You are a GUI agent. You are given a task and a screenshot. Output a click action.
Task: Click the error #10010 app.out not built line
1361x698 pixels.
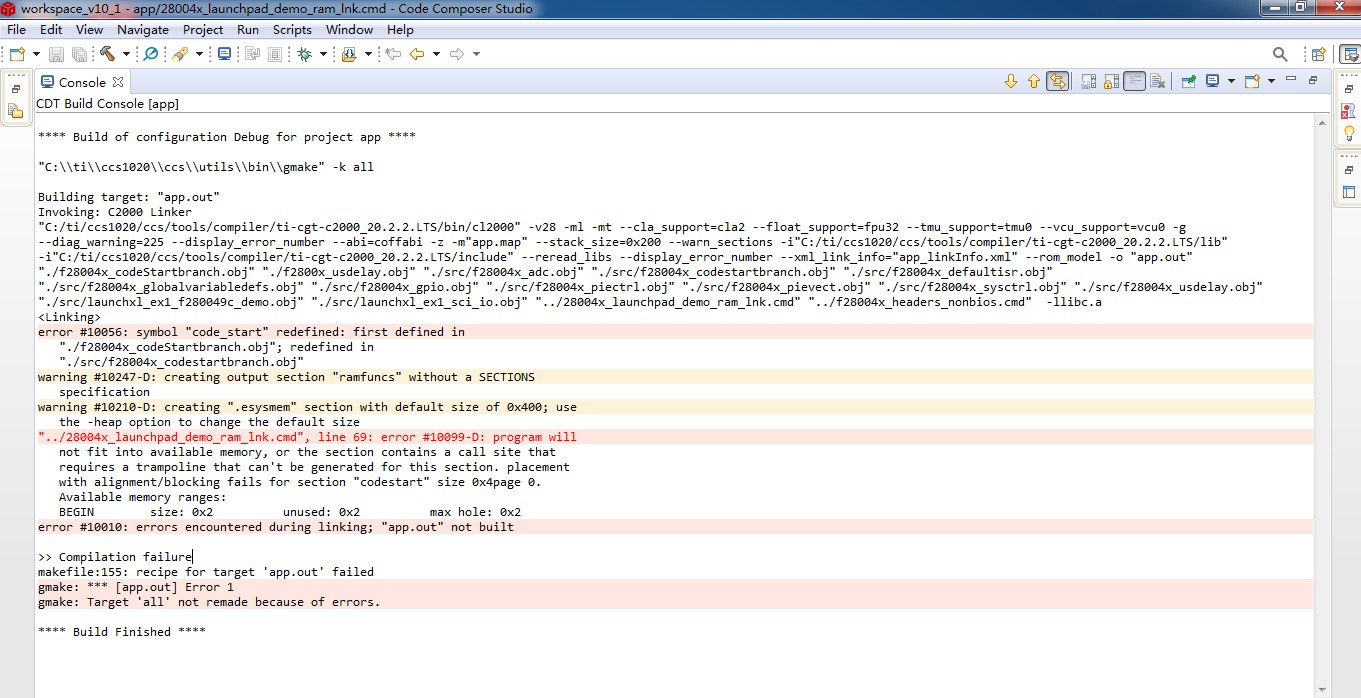[675, 527]
